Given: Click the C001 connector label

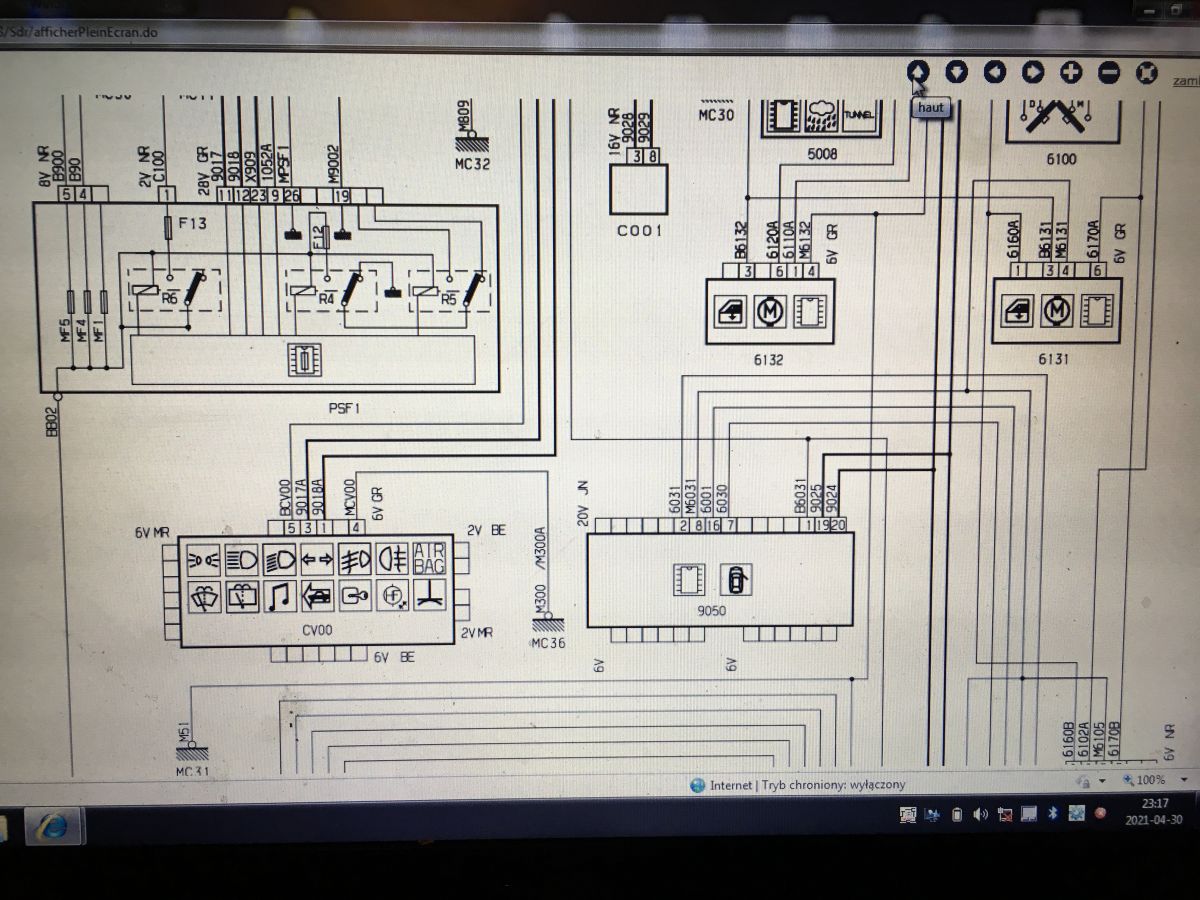Looking at the screenshot, I should 638,230.
